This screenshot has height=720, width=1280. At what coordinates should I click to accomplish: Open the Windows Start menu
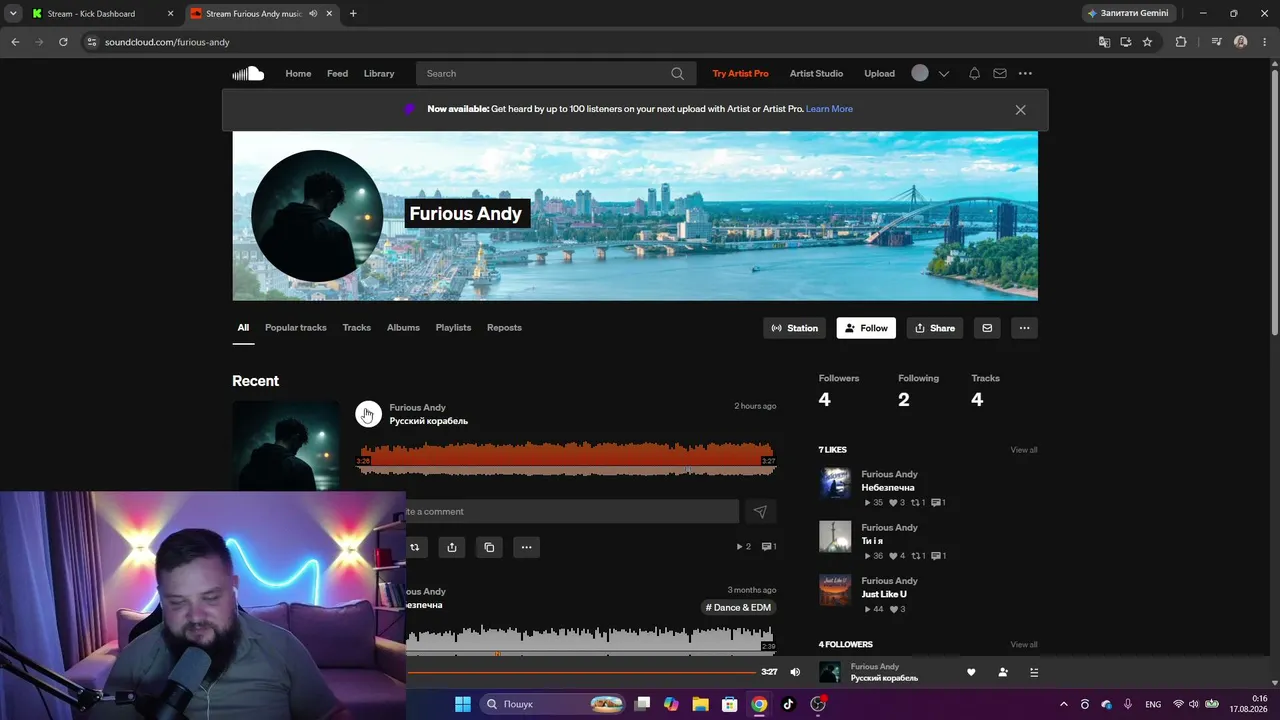tap(463, 704)
